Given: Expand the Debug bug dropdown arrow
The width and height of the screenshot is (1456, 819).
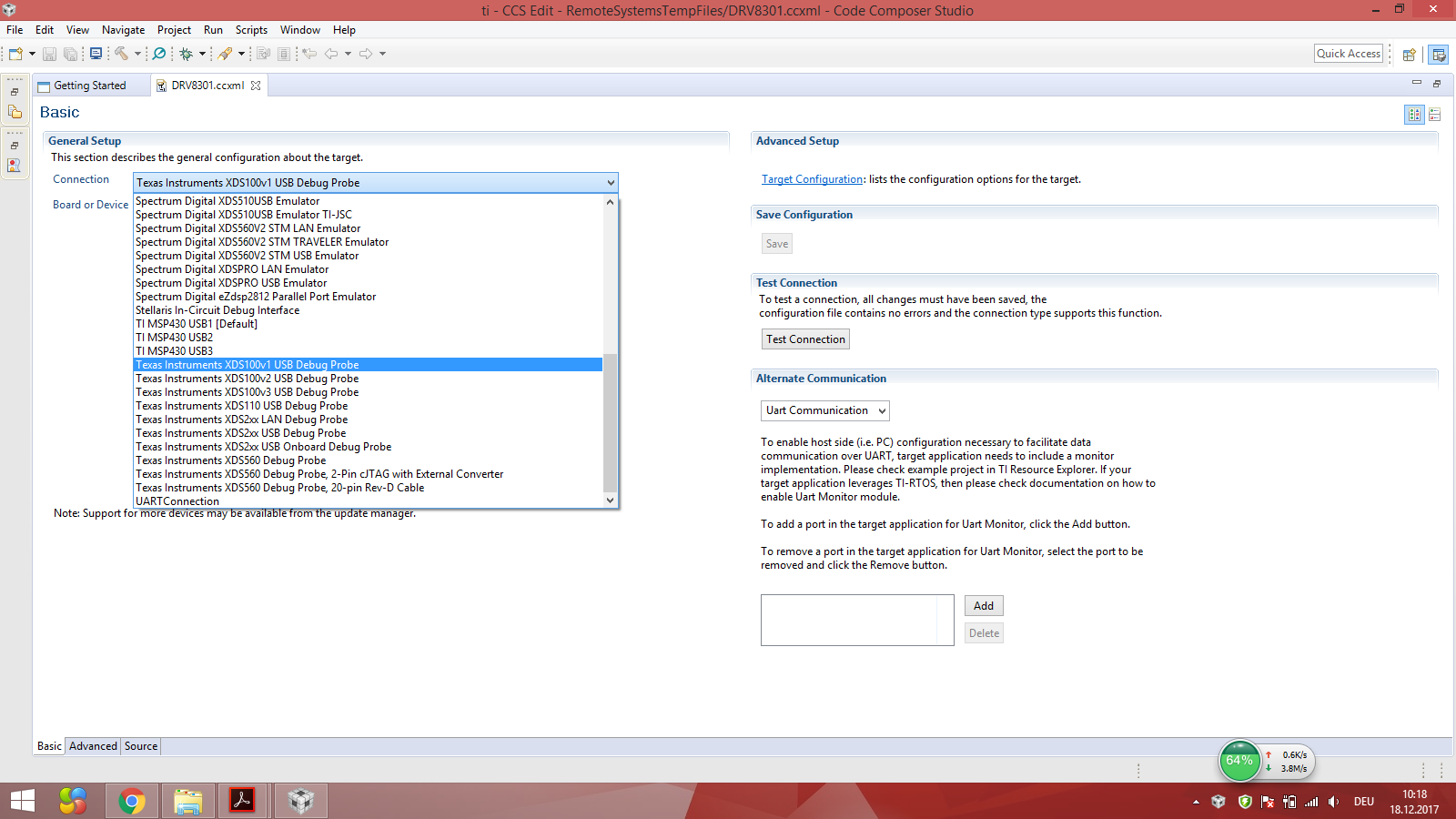Looking at the screenshot, I should click(202, 54).
